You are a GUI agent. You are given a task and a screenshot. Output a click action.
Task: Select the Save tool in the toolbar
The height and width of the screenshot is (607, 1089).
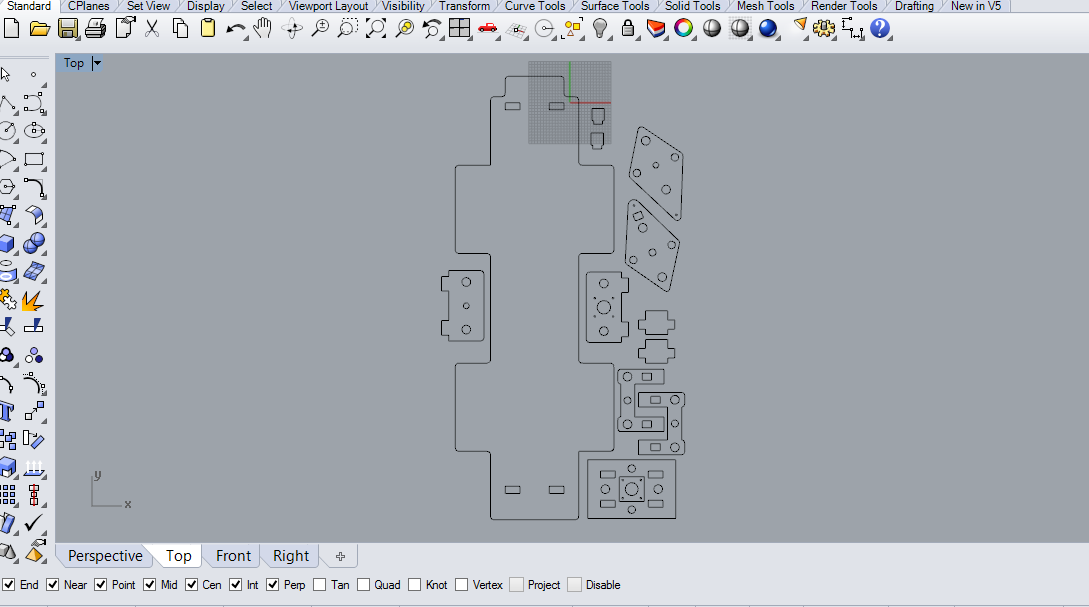pos(68,29)
